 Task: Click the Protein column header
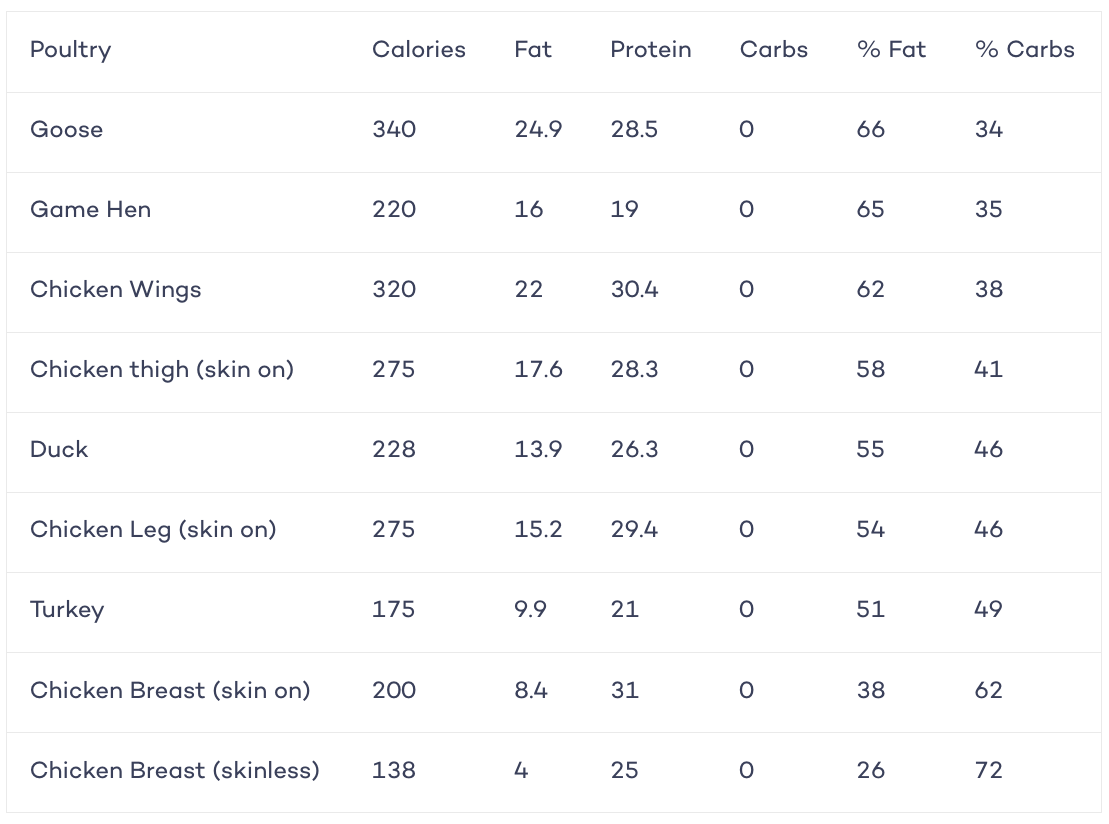click(x=651, y=50)
